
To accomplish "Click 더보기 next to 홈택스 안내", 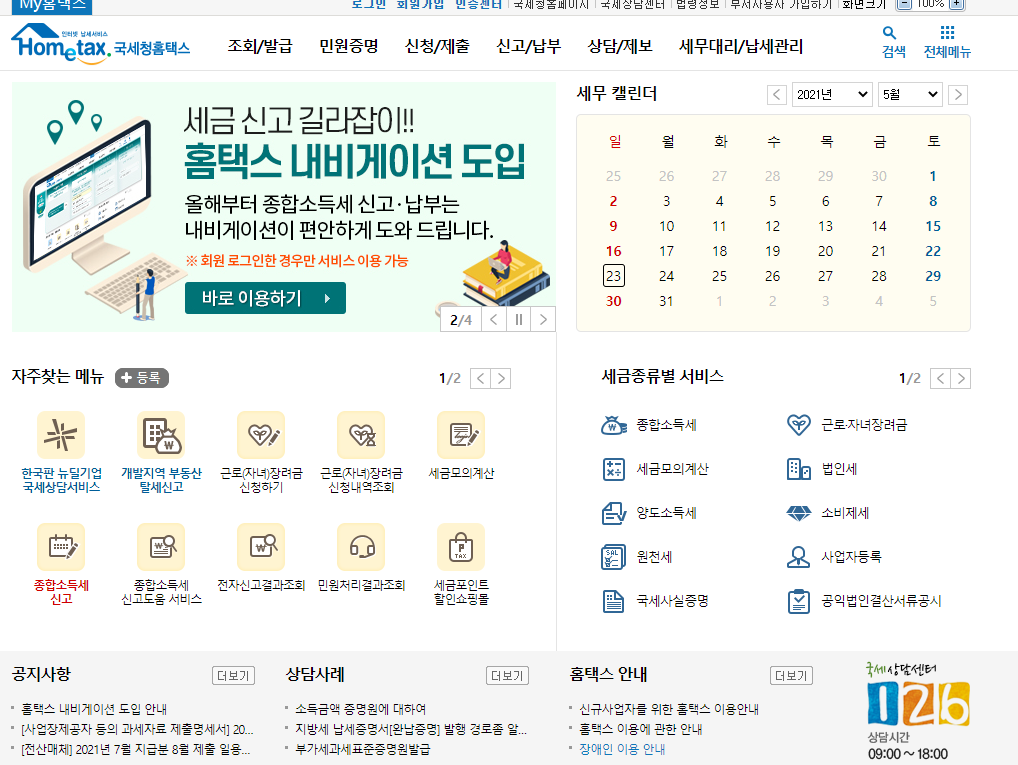I will pyautogui.click(x=791, y=675).
